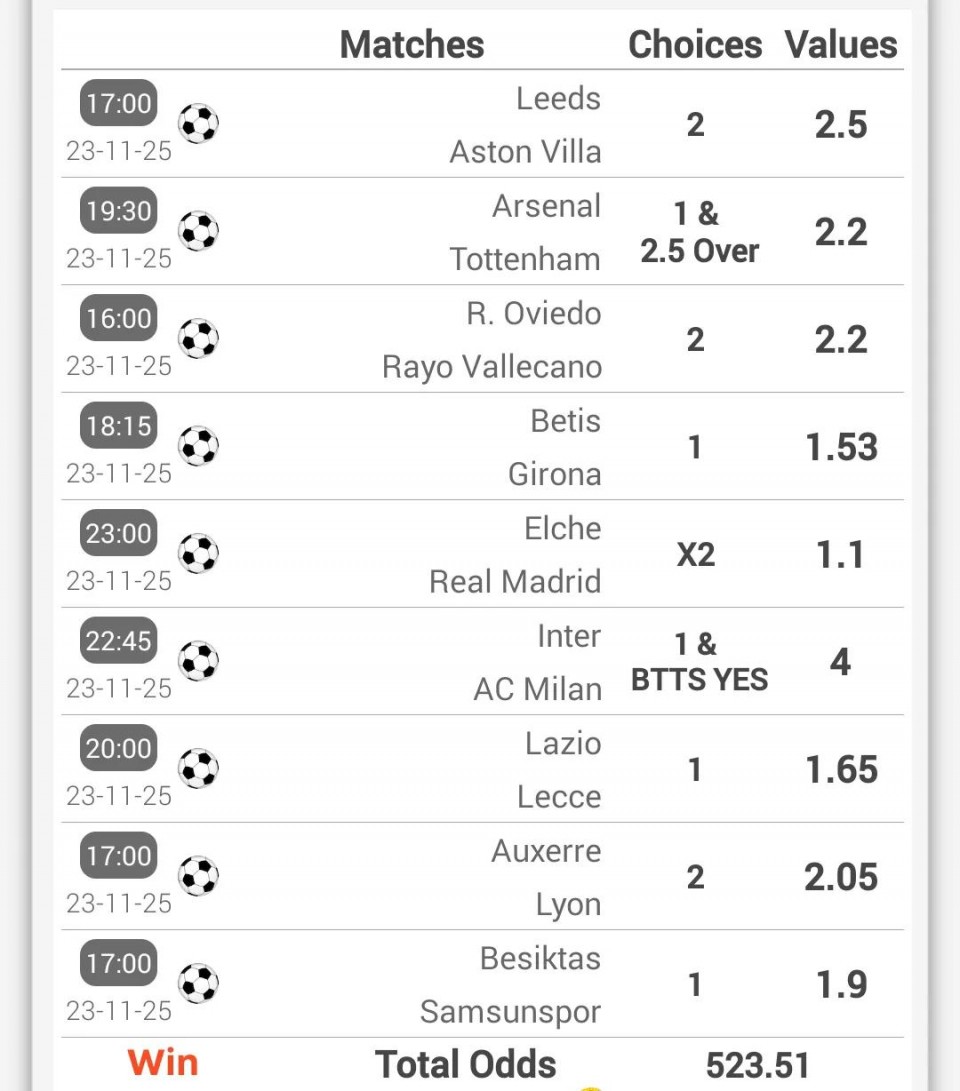Click the soccer ball icon for Leeds match
Image resolution: width=960 pixels, height=1091 pixels.
(198, 124)
